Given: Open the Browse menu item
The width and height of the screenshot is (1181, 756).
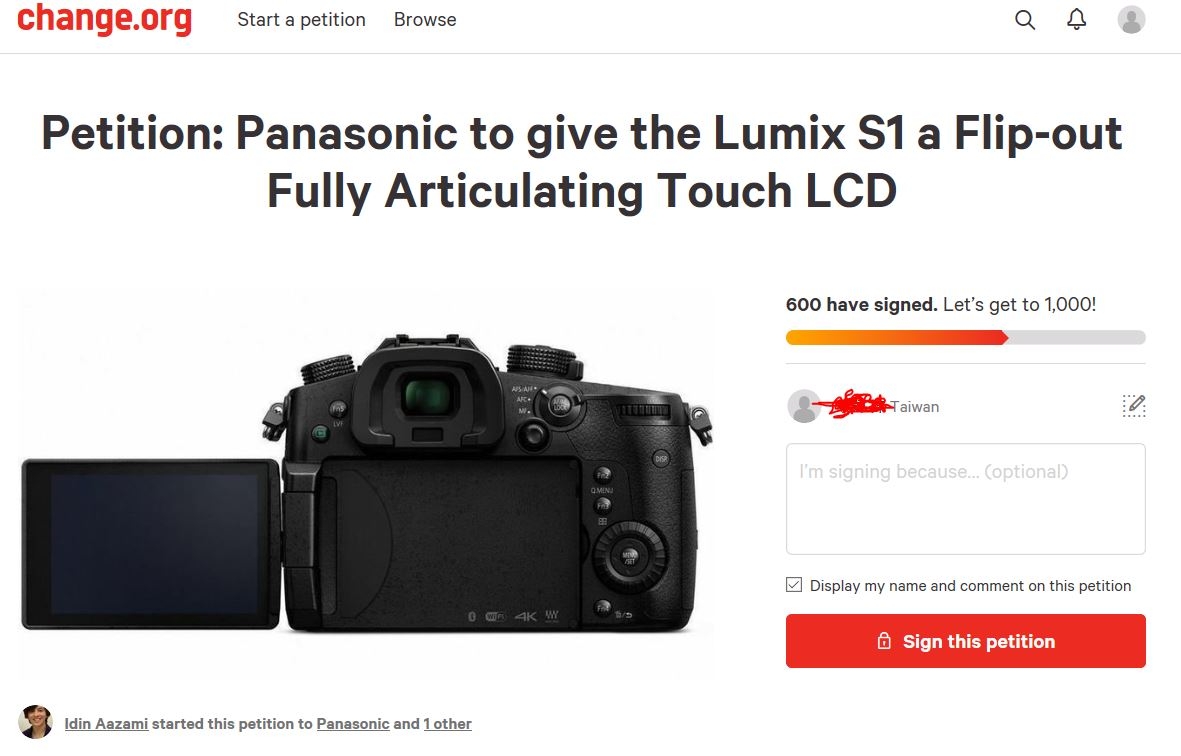Looking at the screenshot, I should [x=425, y=20].
